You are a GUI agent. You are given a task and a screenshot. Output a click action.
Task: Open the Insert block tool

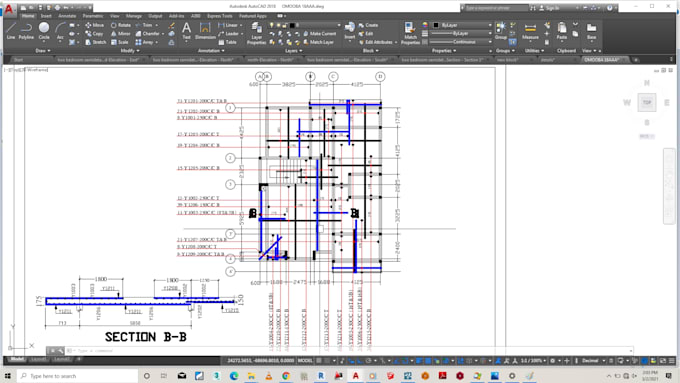tap(350, 31)
